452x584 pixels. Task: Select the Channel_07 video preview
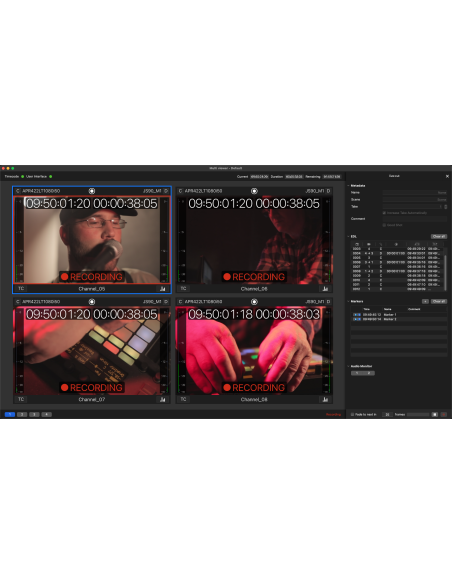92,350
